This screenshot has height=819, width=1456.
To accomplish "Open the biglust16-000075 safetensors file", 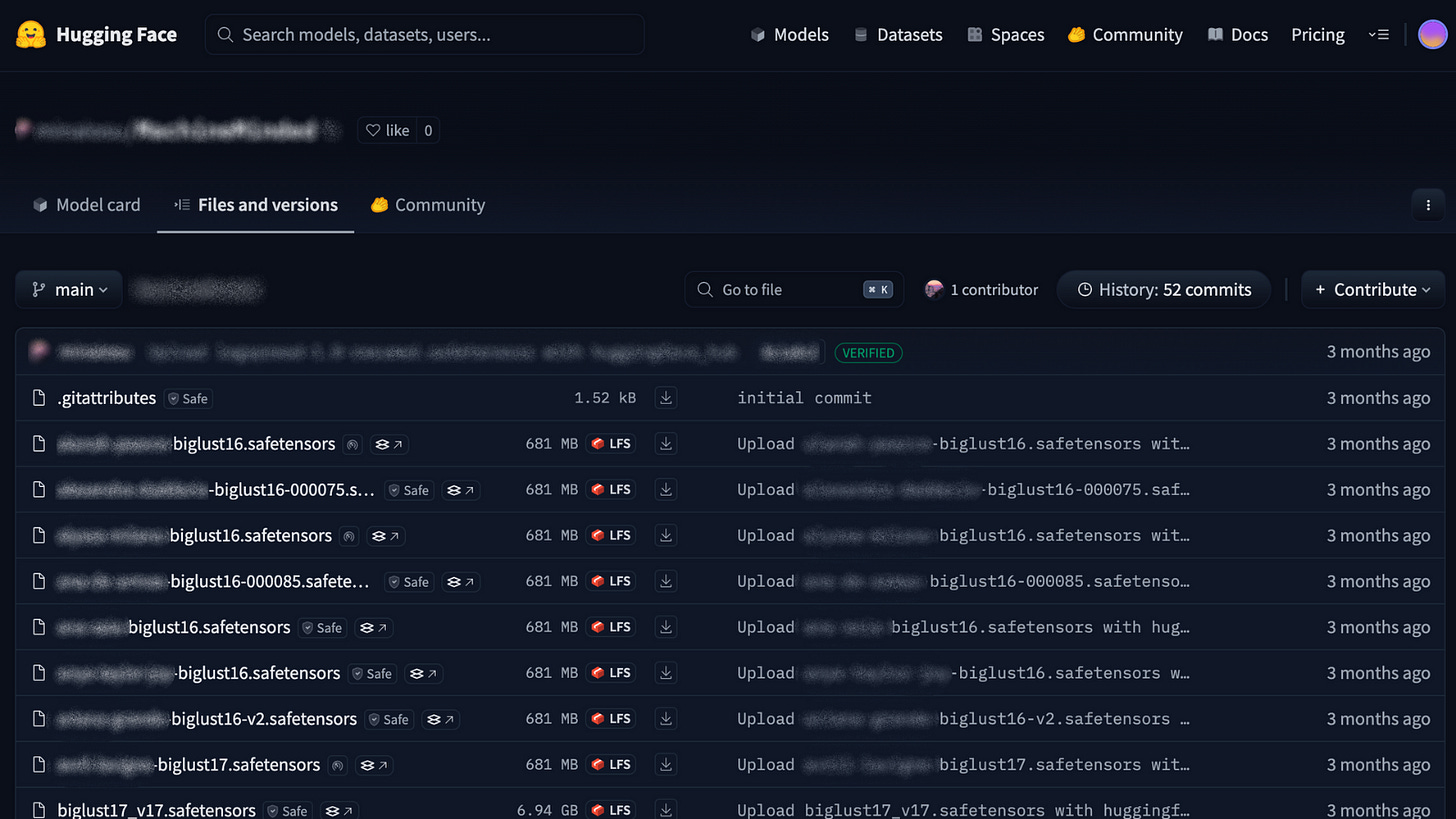I will [215, 490].
